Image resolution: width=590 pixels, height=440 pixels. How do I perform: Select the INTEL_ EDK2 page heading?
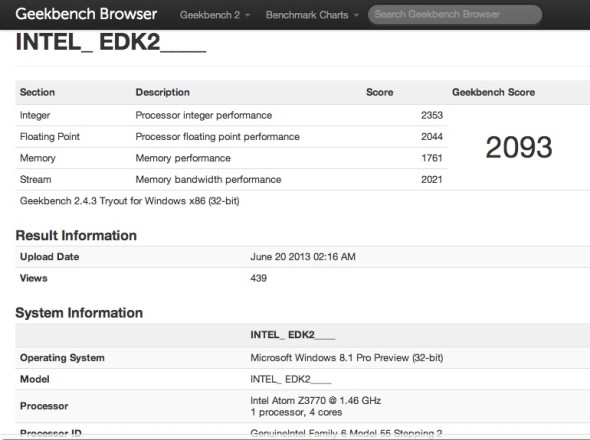point(111,42)
